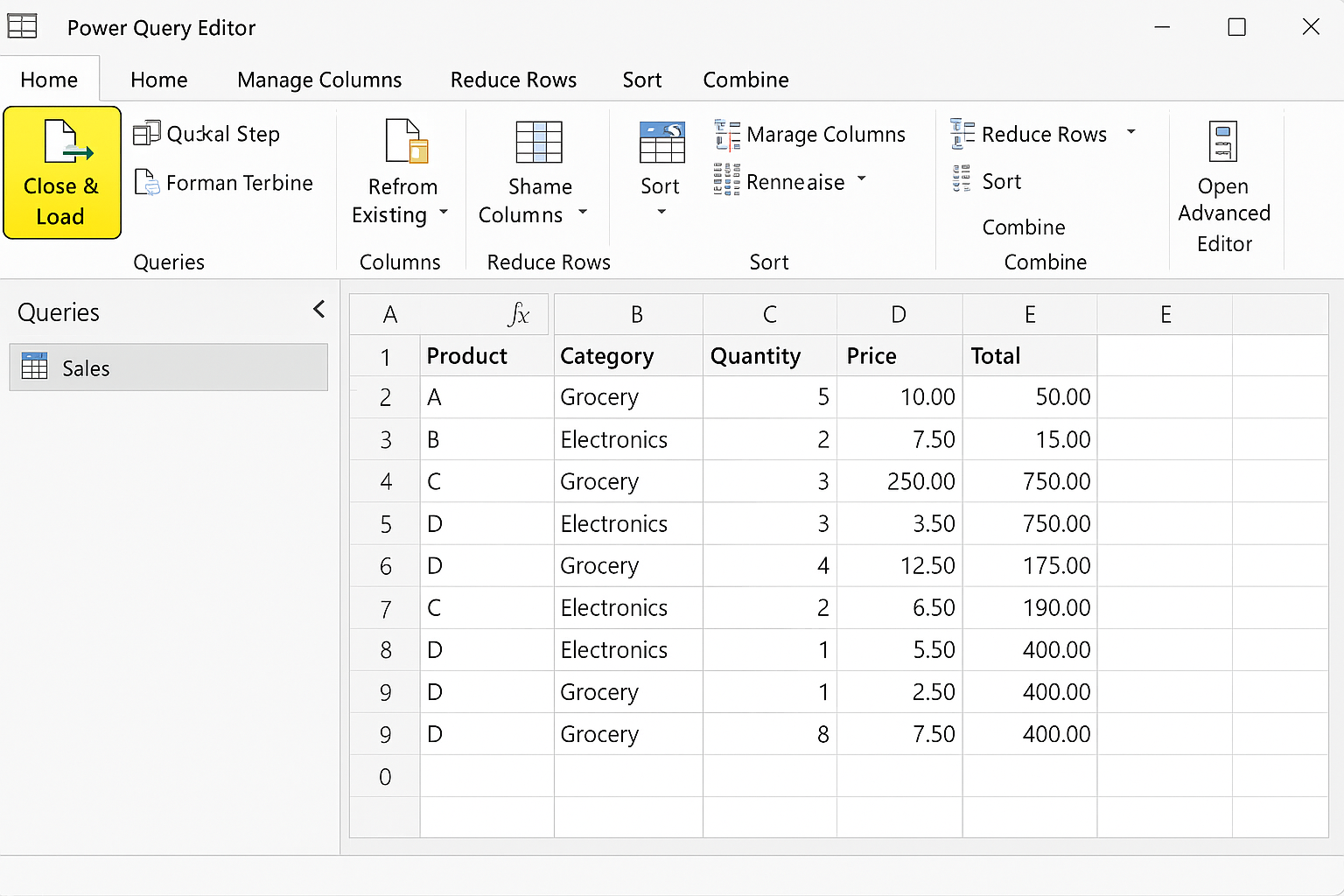1344x896 pixels.
Task: Click the Price header cell
Action: click(x=899, y=356)
